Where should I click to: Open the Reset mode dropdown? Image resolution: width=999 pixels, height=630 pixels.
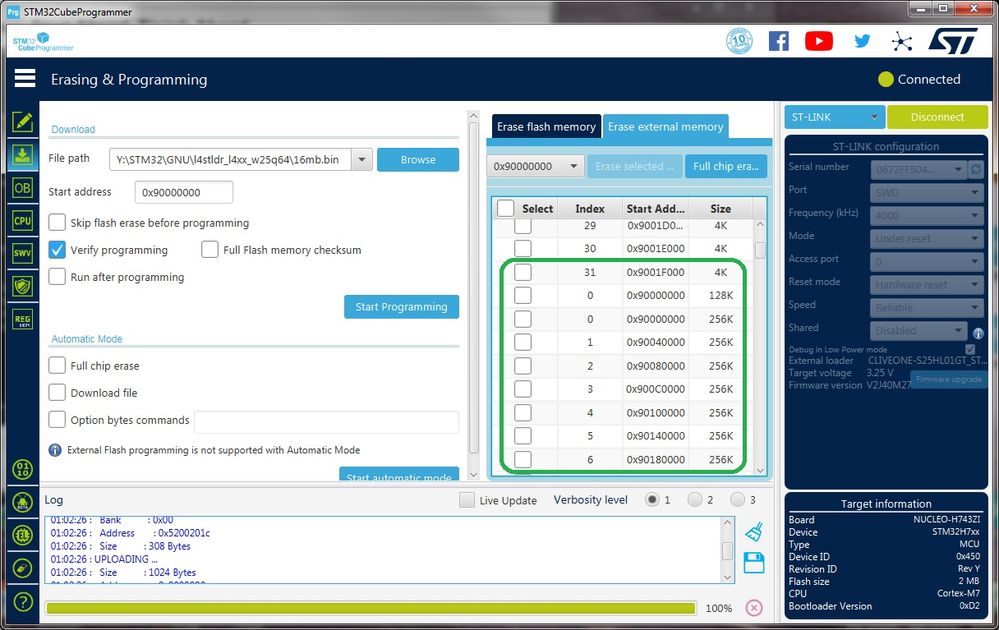927,285
